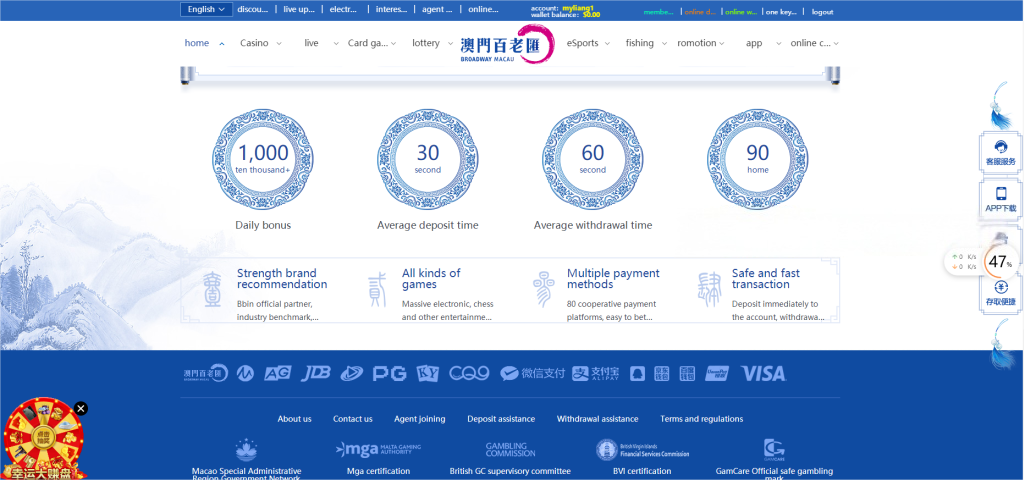The image size is (1024, 480).
Task: Expand the lottery navigation menu
Action: pos(432,43)
